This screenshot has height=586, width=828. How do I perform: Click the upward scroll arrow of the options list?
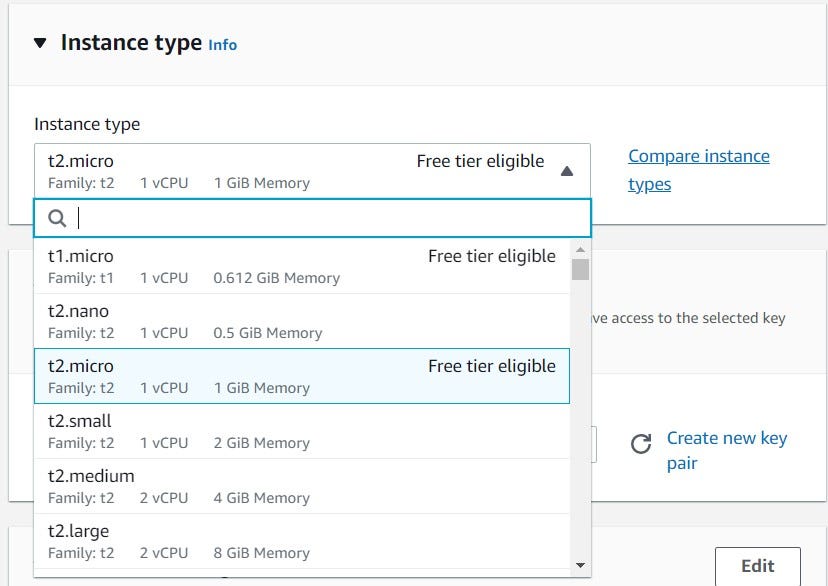click(x=581, y=249)
